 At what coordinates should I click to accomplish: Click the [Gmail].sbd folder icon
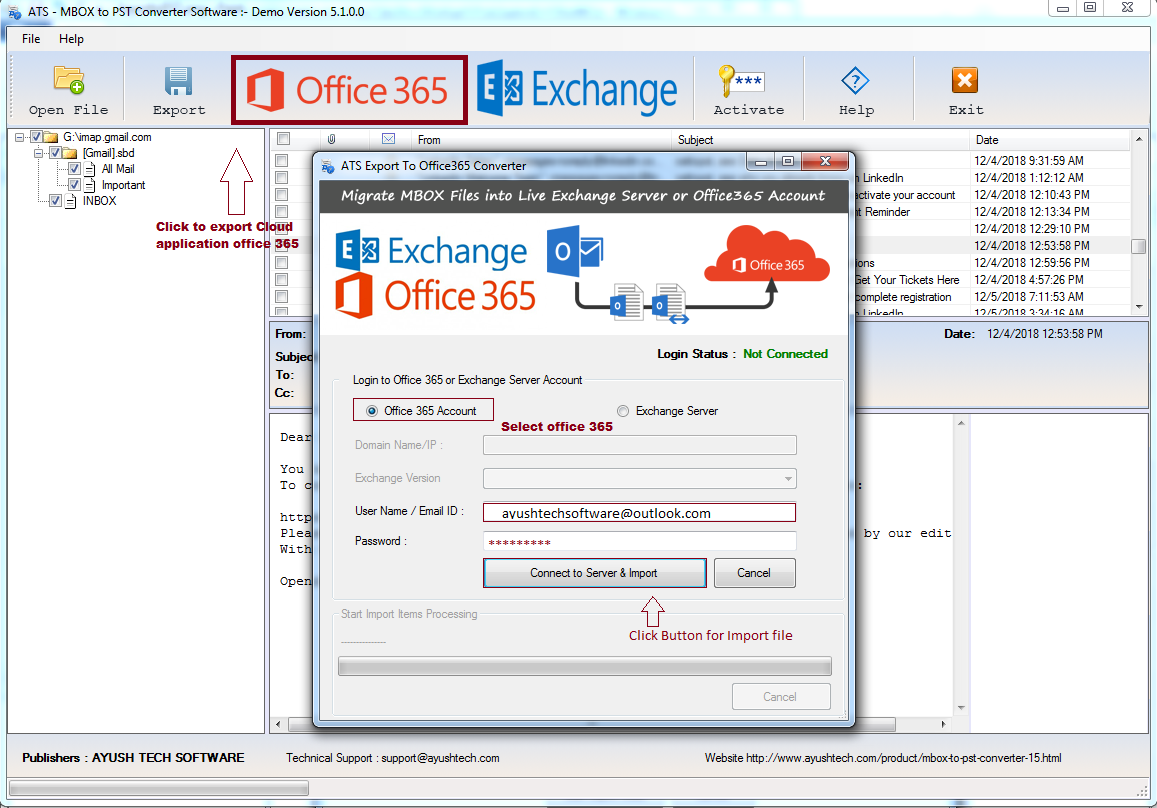click(x=69, y=153)
